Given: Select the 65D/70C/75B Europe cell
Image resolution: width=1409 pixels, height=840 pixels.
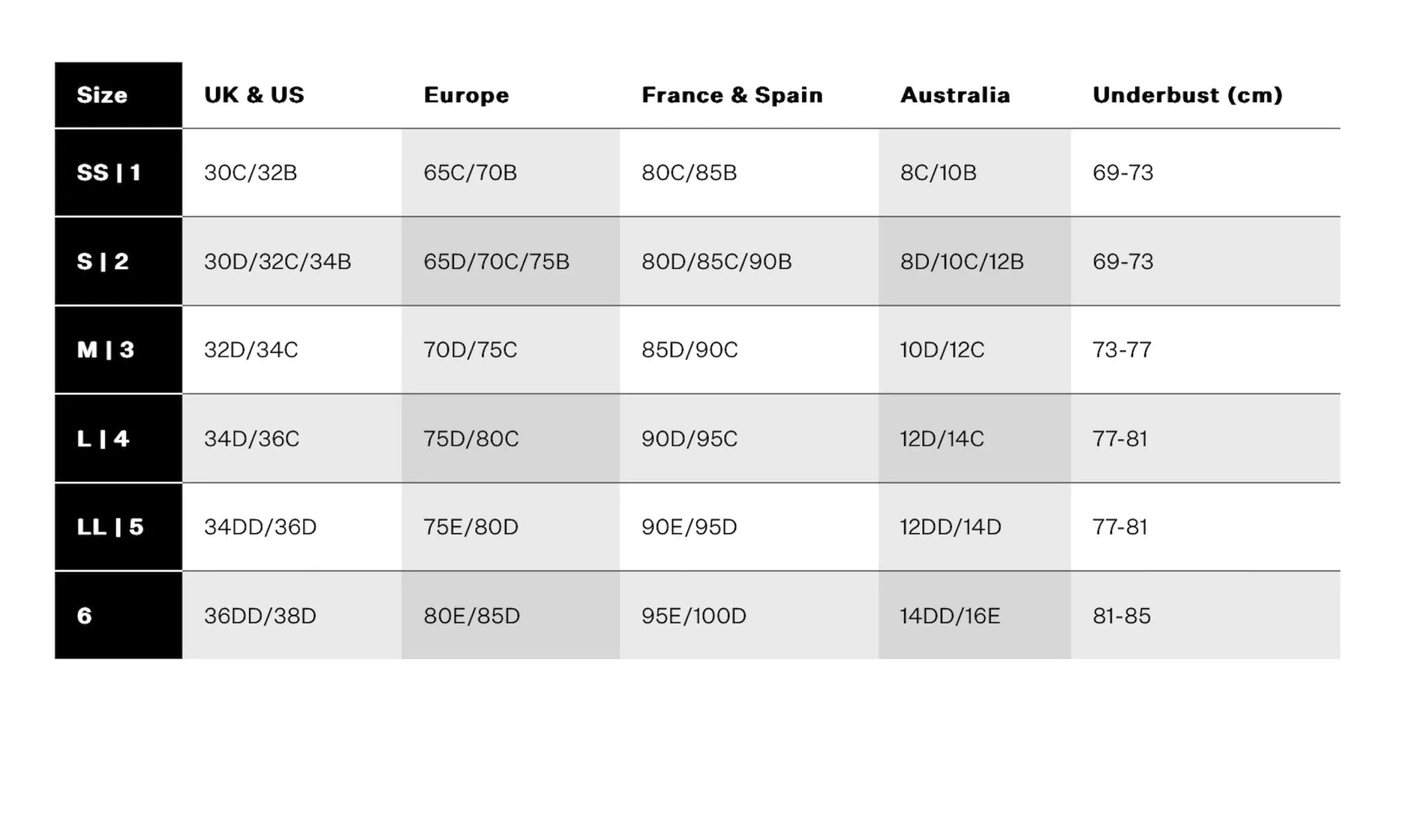Looking at the screenshot, I should 497,261.
